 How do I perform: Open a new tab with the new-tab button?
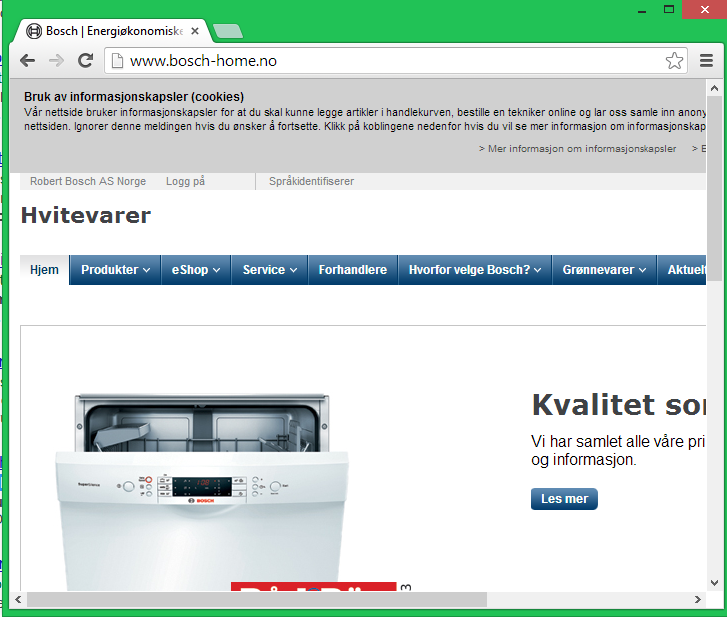(228, 31)
